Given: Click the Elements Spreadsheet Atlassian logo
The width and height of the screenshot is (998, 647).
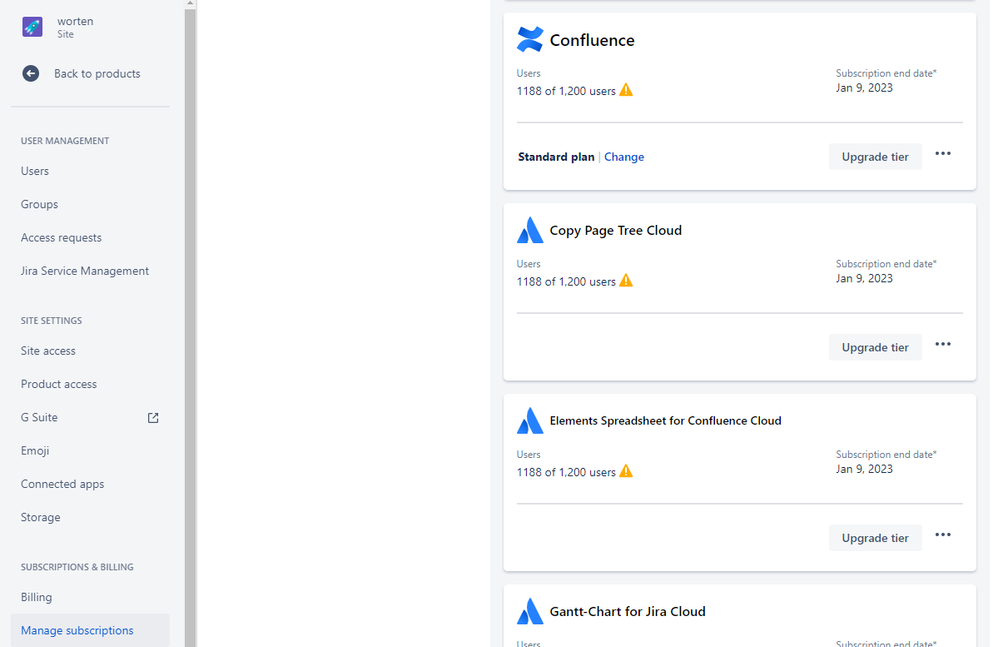Looking at the screenshot, I should (x=530, y=421).
